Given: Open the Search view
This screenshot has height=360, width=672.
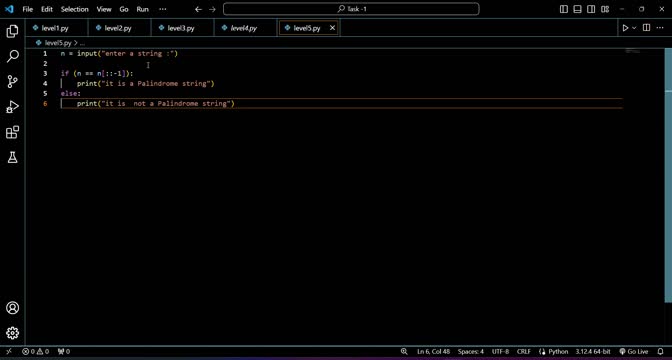Looking at the screenshot, I should tap(12, 56).
